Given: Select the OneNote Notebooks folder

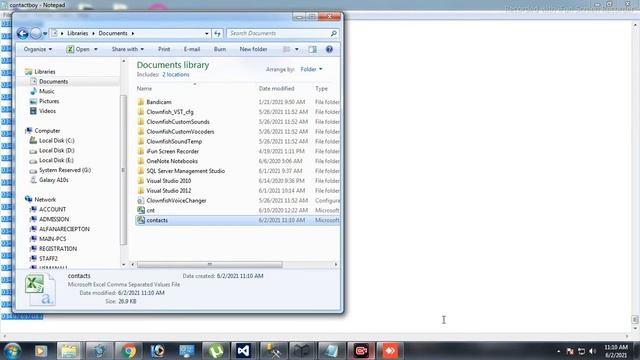Looking at the screenshot, I should 172,161.
